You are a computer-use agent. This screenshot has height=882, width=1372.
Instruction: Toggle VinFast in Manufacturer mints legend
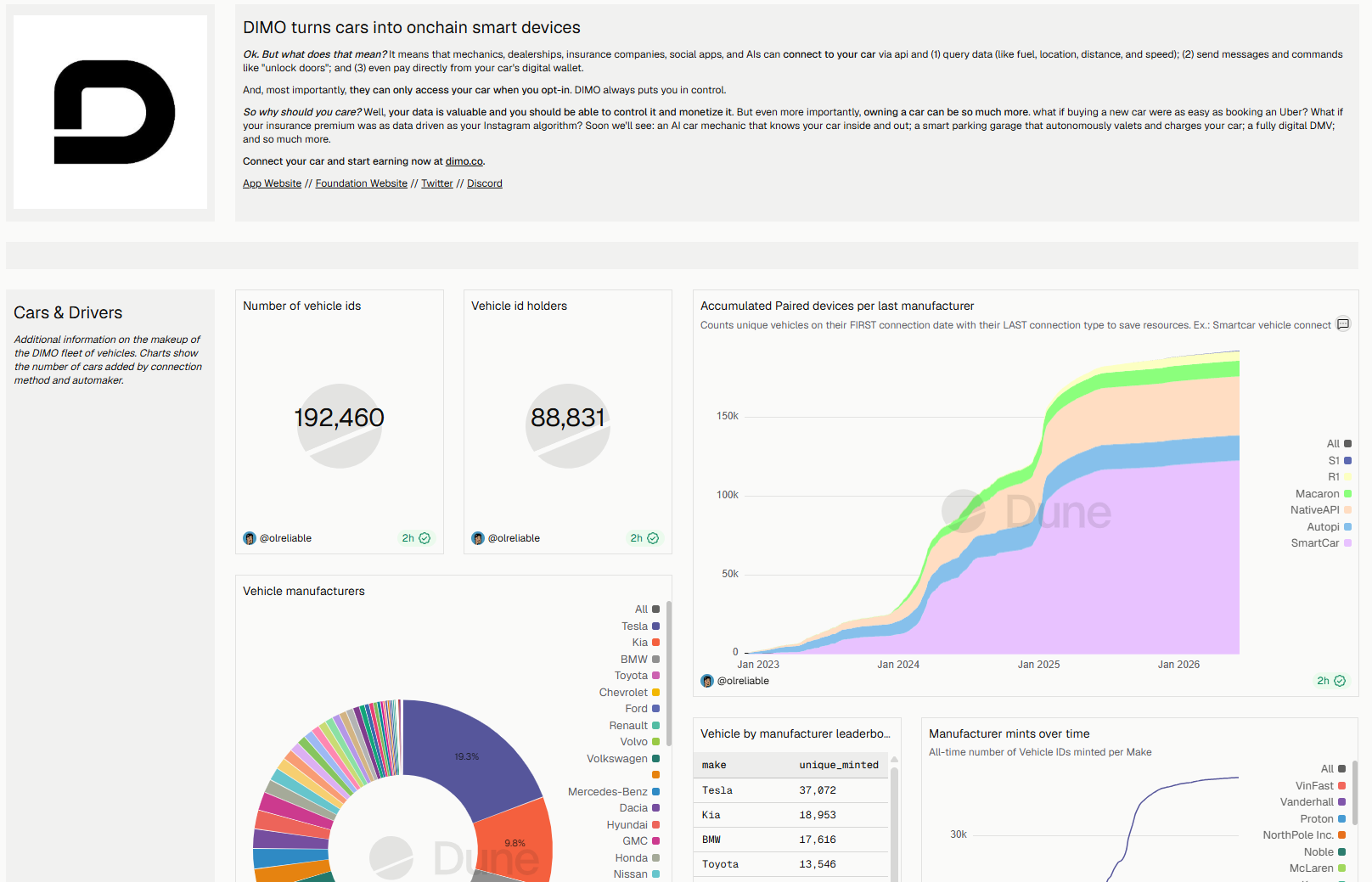(1320, 786)
